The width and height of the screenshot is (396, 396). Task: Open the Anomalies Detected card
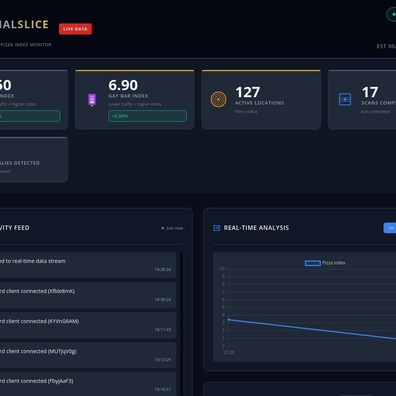click(33, 159)
